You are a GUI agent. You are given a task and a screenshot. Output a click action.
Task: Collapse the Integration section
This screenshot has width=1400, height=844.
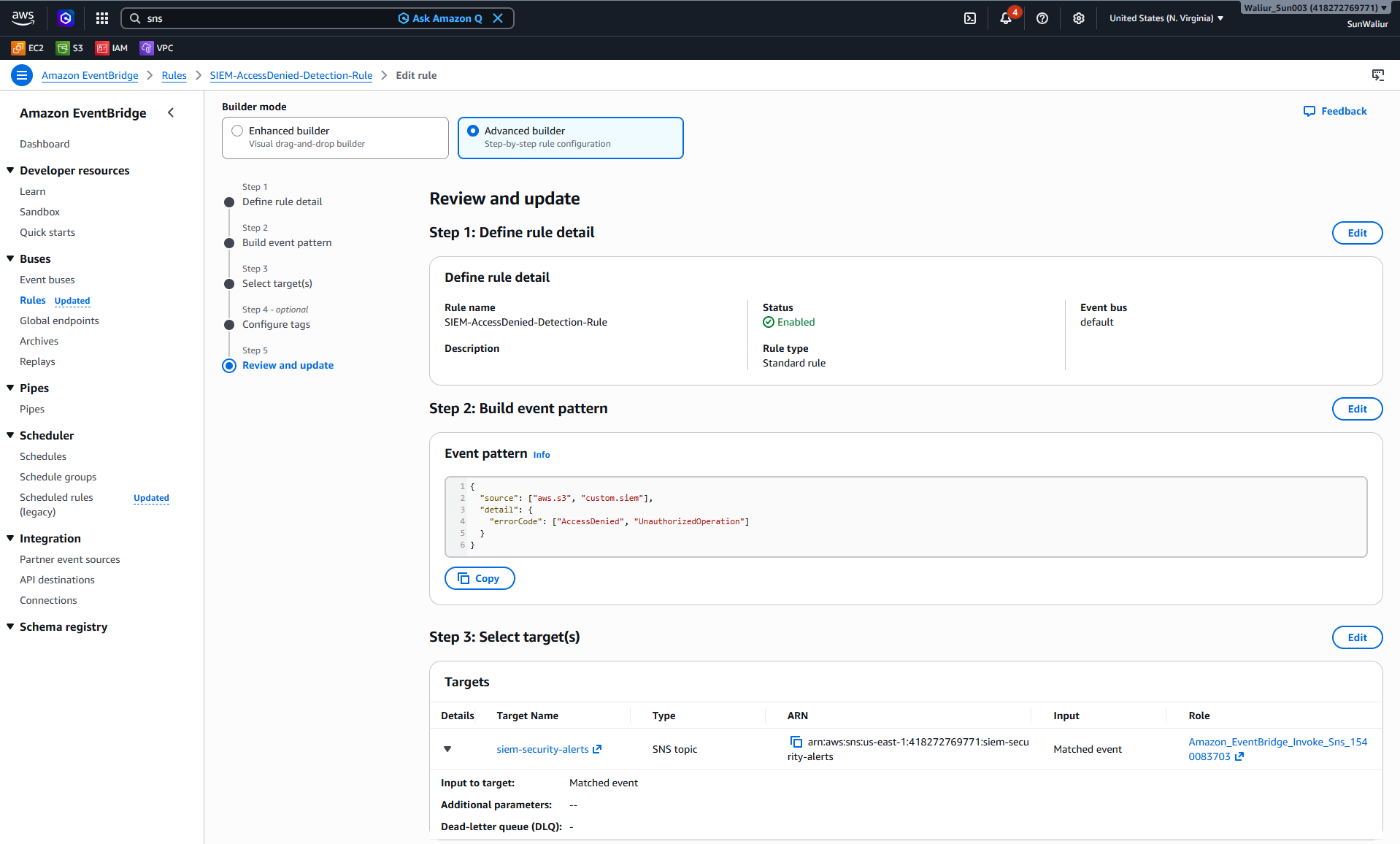pyautogui.click(x=10, y=538)
